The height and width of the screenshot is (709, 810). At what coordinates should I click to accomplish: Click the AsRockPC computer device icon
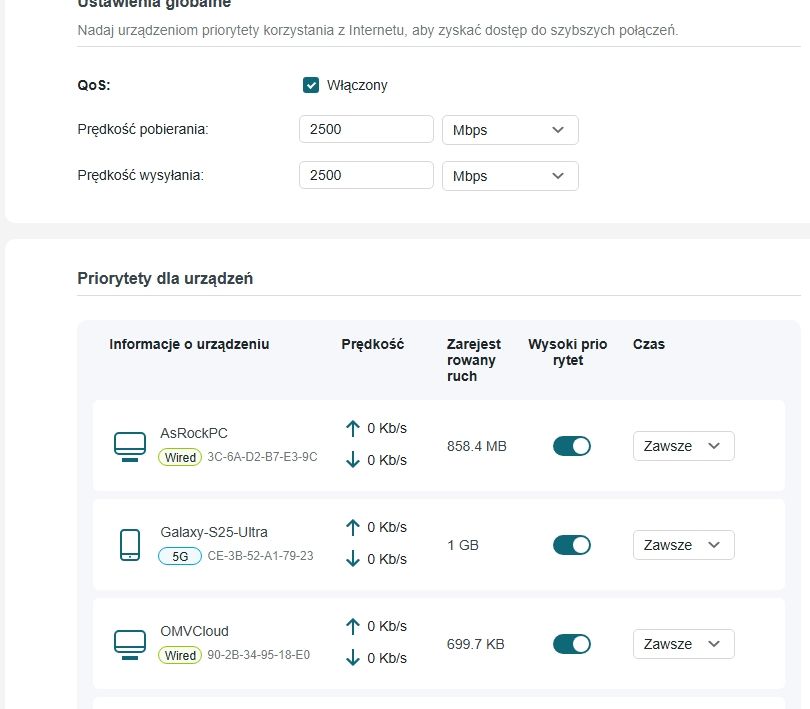point(130,446)
